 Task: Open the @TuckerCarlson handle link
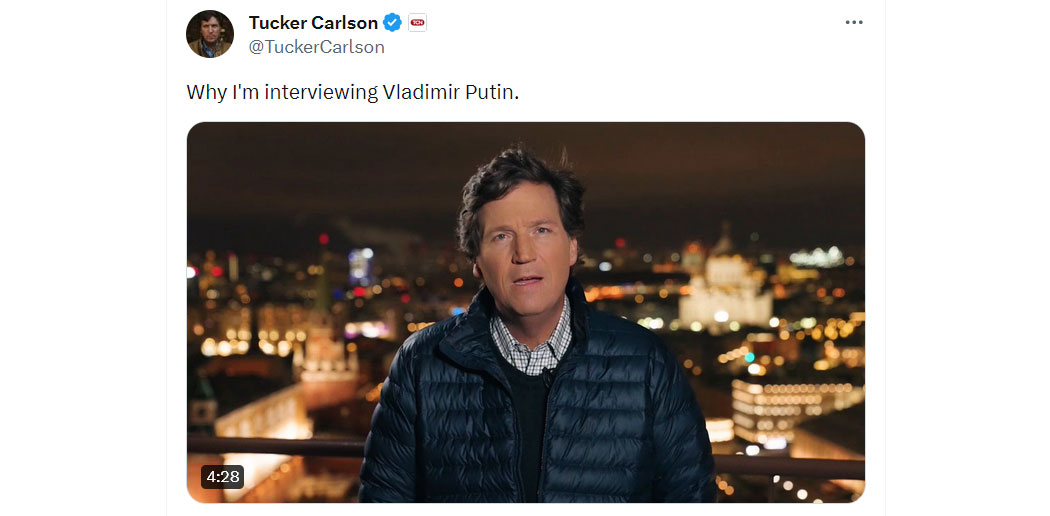point(317,47)
